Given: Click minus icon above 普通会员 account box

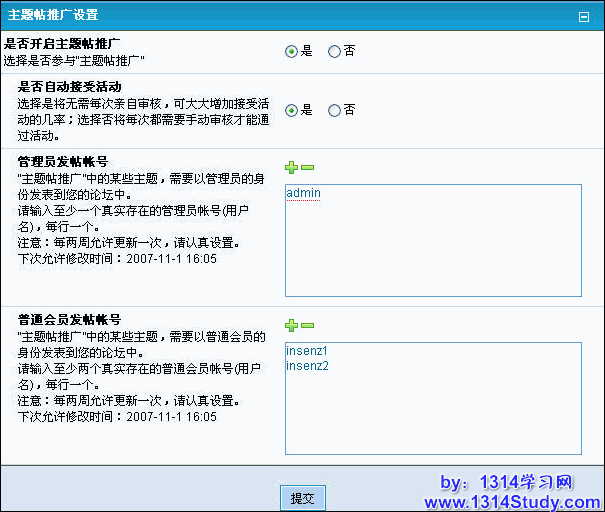Looking at the screenshot, I should point(307,326).
